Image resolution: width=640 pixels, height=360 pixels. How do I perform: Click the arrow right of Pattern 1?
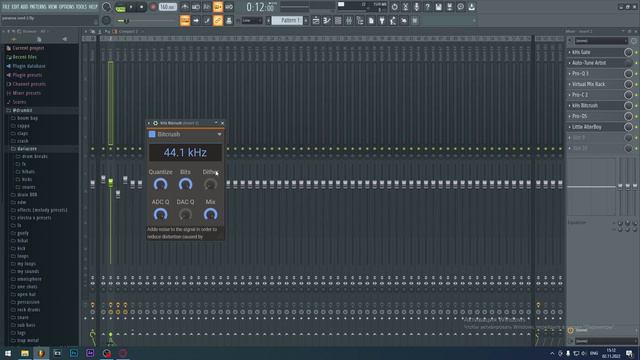[306, 20]
